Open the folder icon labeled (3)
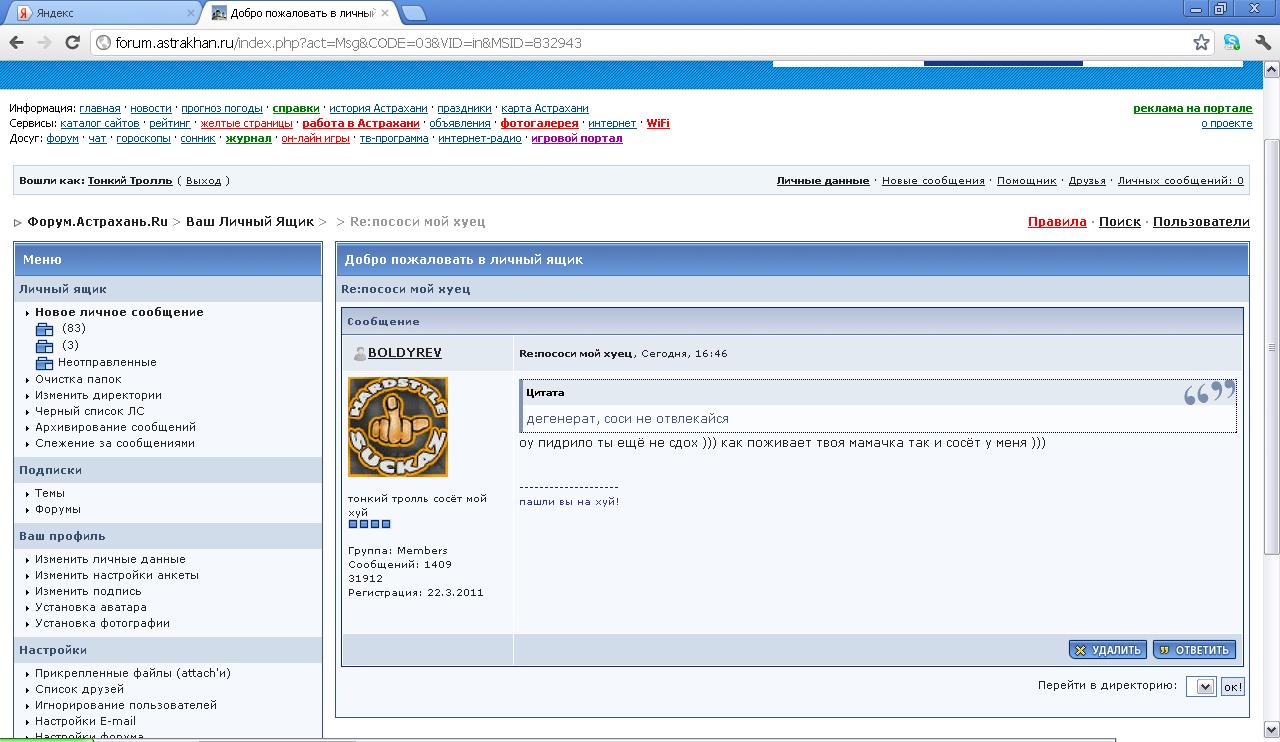Screen dimensions: 1280x742 click(x=44, y=346)
